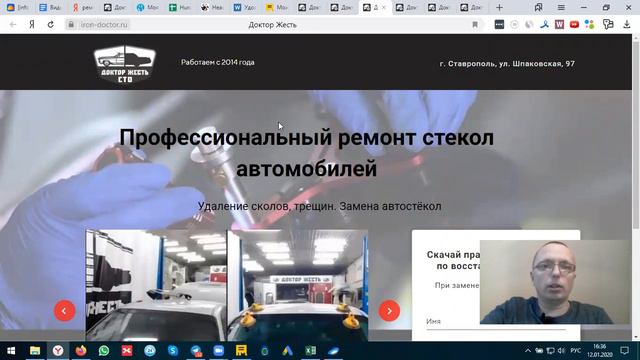Open the Windows notification center
Viewport: 640px width, 360px height.
(624, 351)
